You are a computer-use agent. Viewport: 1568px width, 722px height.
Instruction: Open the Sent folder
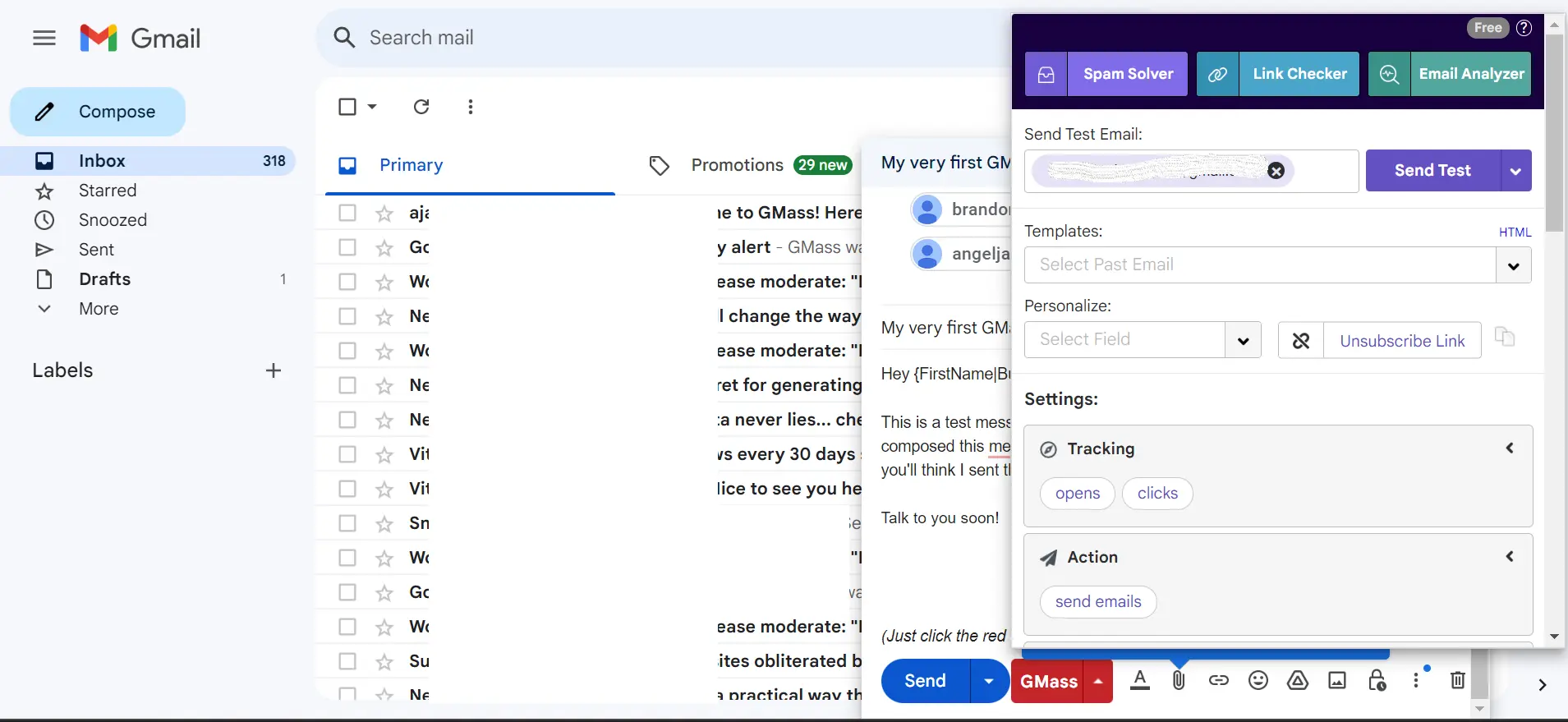point(96,250)
